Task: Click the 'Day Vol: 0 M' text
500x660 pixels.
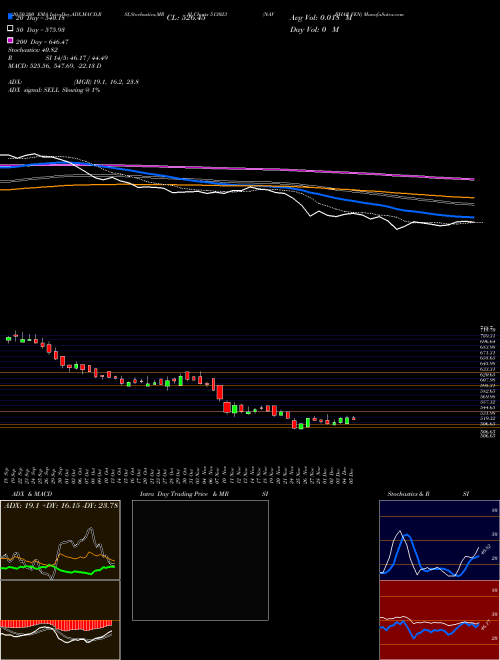Action: (314, 30)
